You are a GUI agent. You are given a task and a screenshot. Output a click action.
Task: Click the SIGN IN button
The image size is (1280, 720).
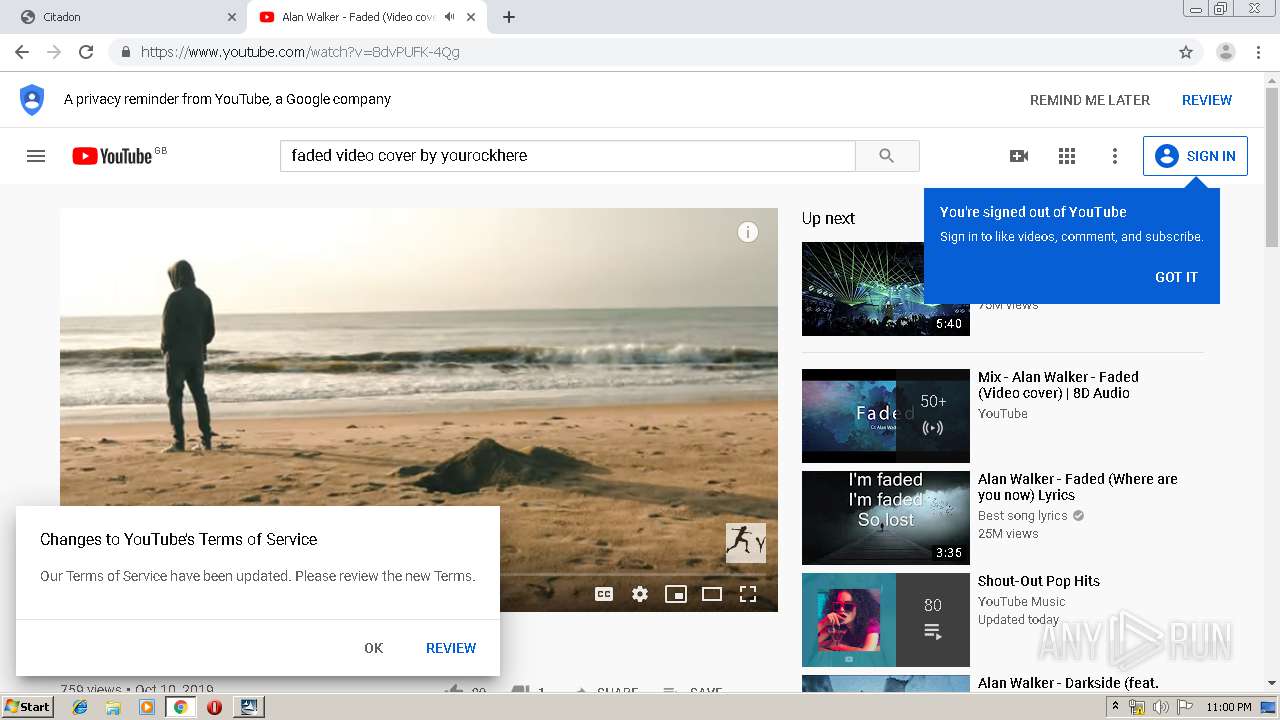pyautogui.click(x=1195, y=156)
